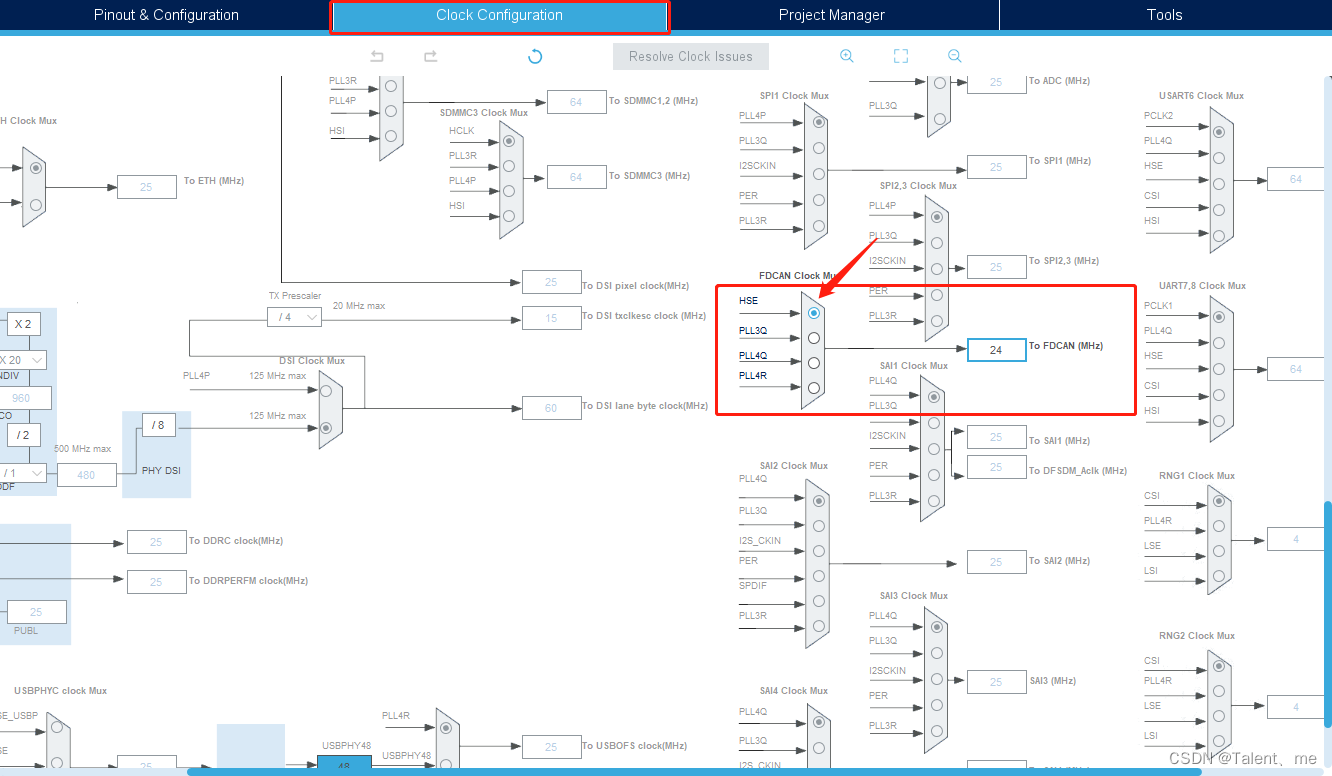Viewport: 1332px width, 776px height.
Task: Select PCLK2 in USART6 Clock Mux
Action: pos(1218,132)
